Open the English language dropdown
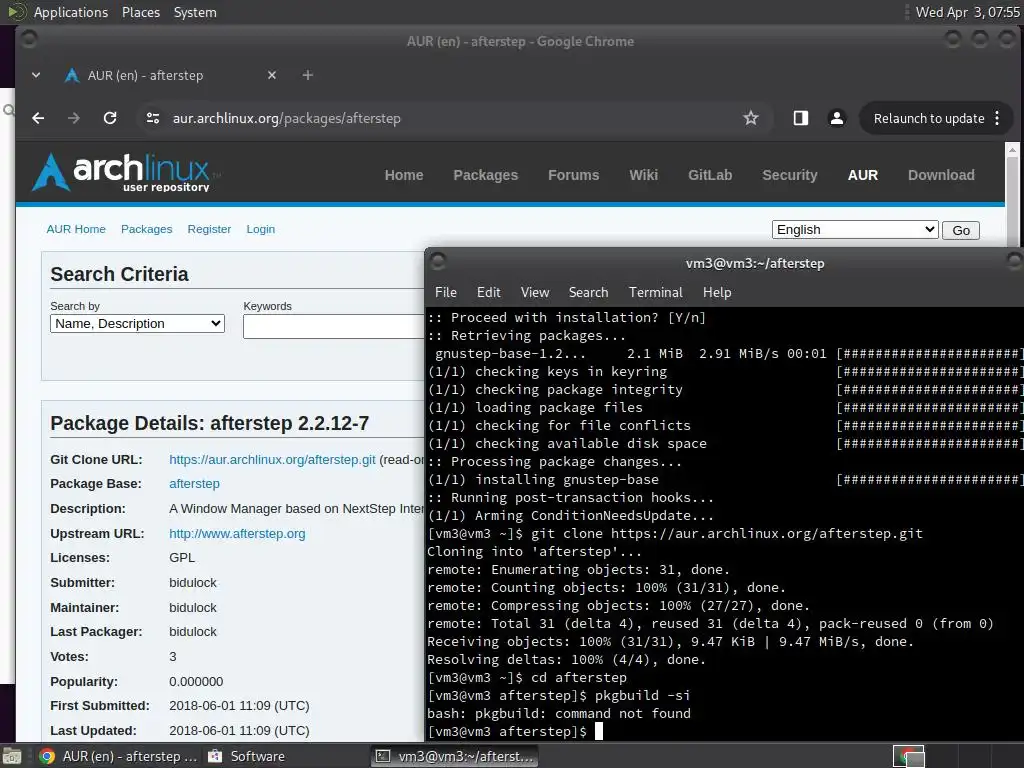 pos(855,230)
